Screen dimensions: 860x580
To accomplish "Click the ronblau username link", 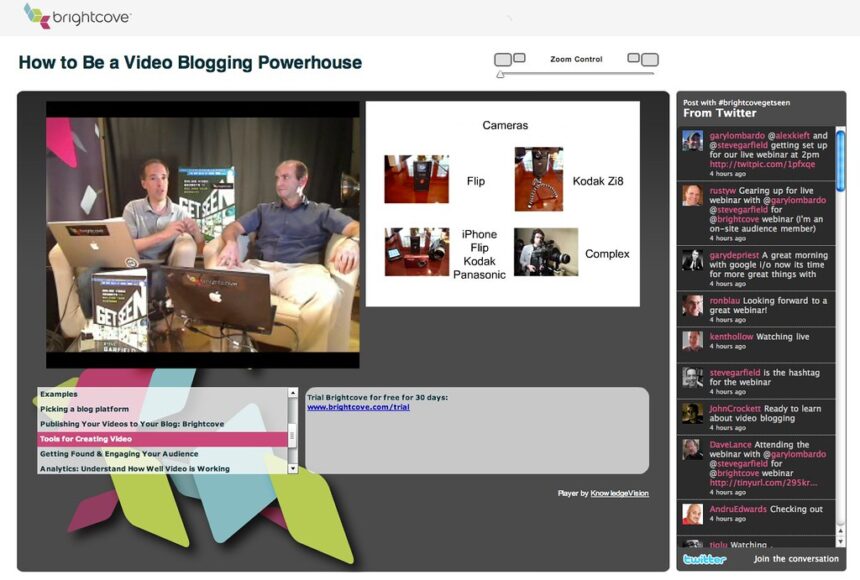I will coord(725,301).
